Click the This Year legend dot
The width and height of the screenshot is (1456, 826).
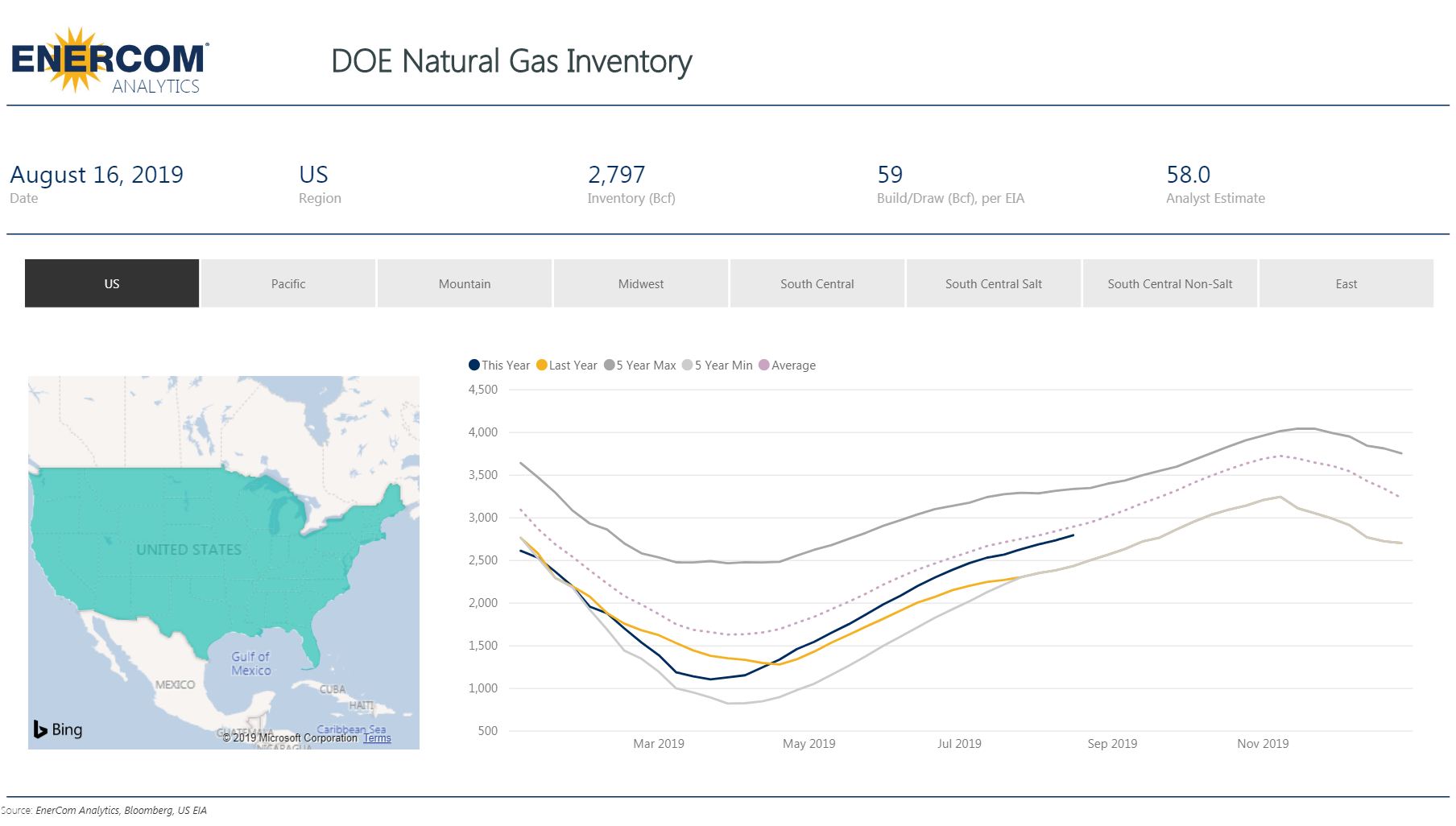[474, 365]
